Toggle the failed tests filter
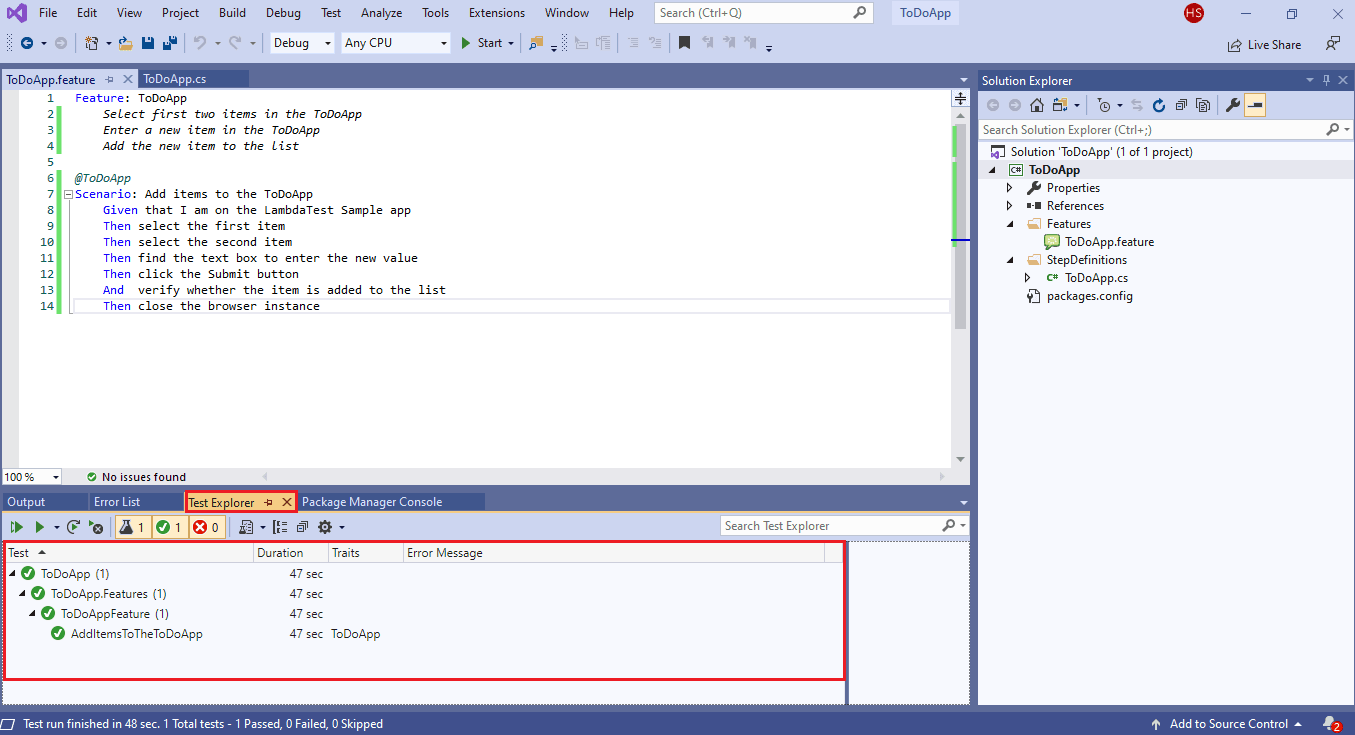1355x735 pixels. pos(205,527)
